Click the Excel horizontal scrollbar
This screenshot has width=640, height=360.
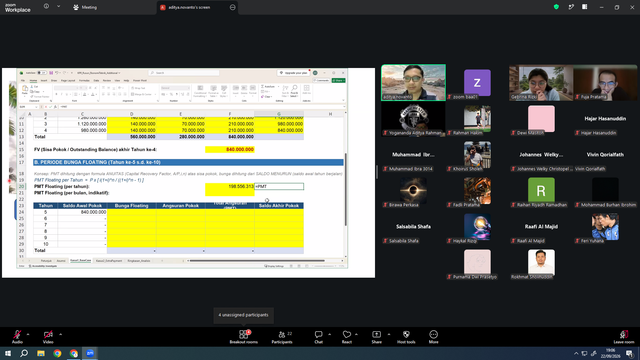[257, 260]
